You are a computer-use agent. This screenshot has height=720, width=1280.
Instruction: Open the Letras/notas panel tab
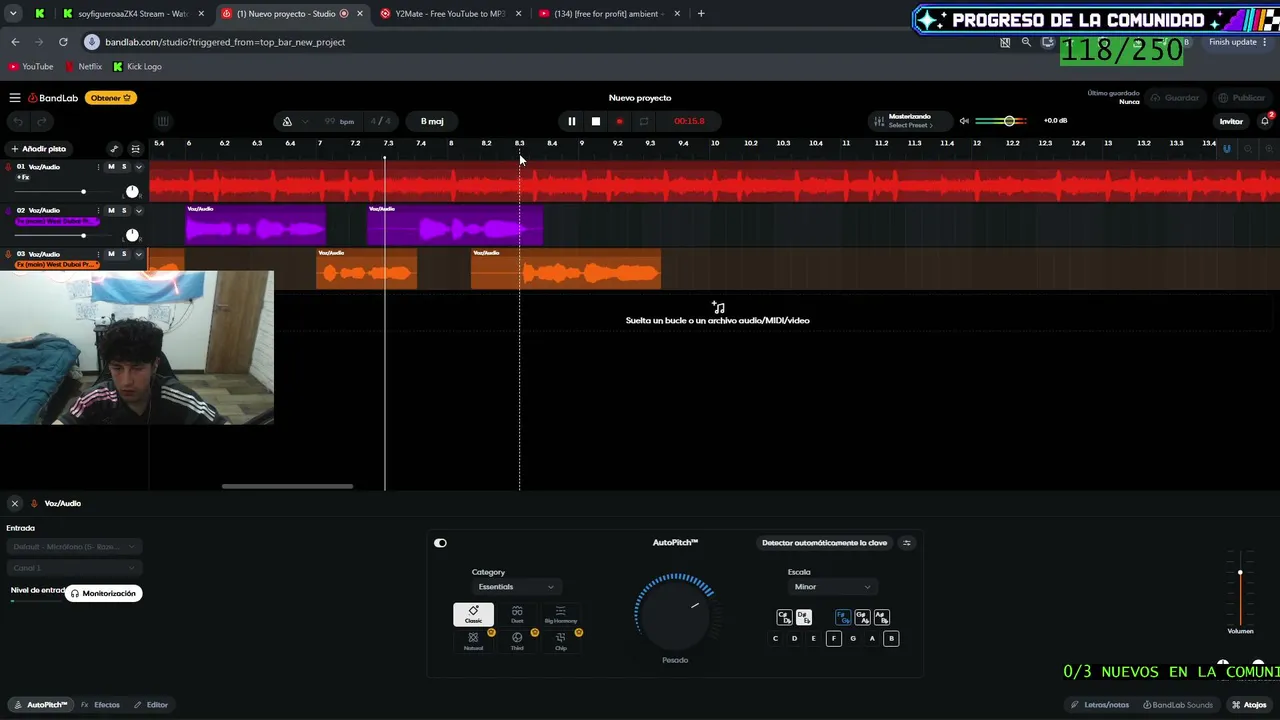1099,705
